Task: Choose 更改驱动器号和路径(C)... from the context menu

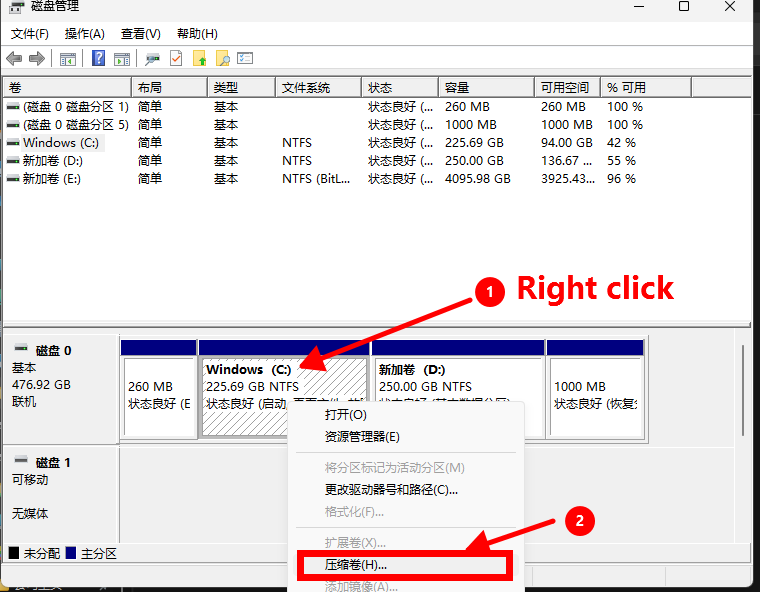Action: (x=391, y=490)
